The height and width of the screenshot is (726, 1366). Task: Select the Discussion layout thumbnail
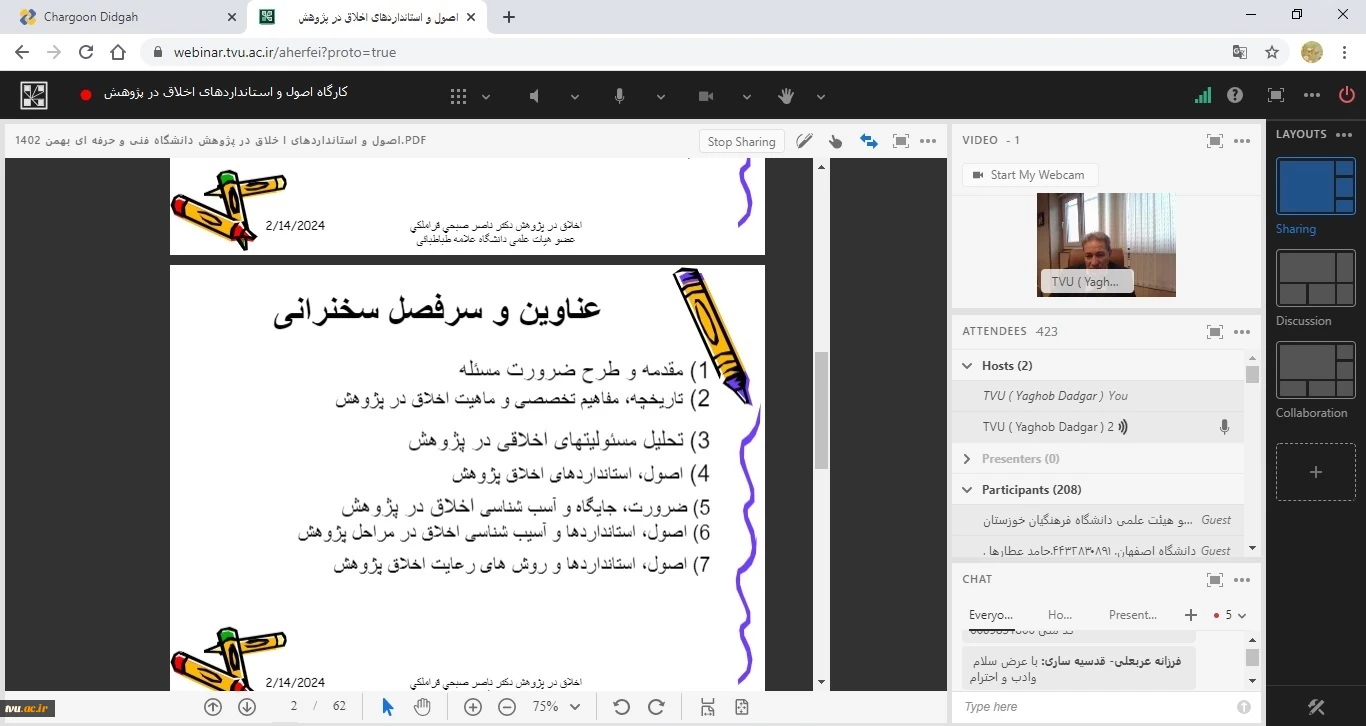click(x=1315, y=278)
